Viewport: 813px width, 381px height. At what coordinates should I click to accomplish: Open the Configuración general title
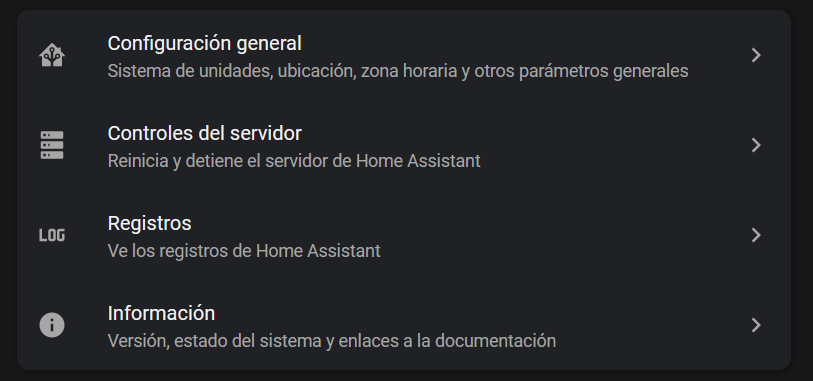point(204,44)
